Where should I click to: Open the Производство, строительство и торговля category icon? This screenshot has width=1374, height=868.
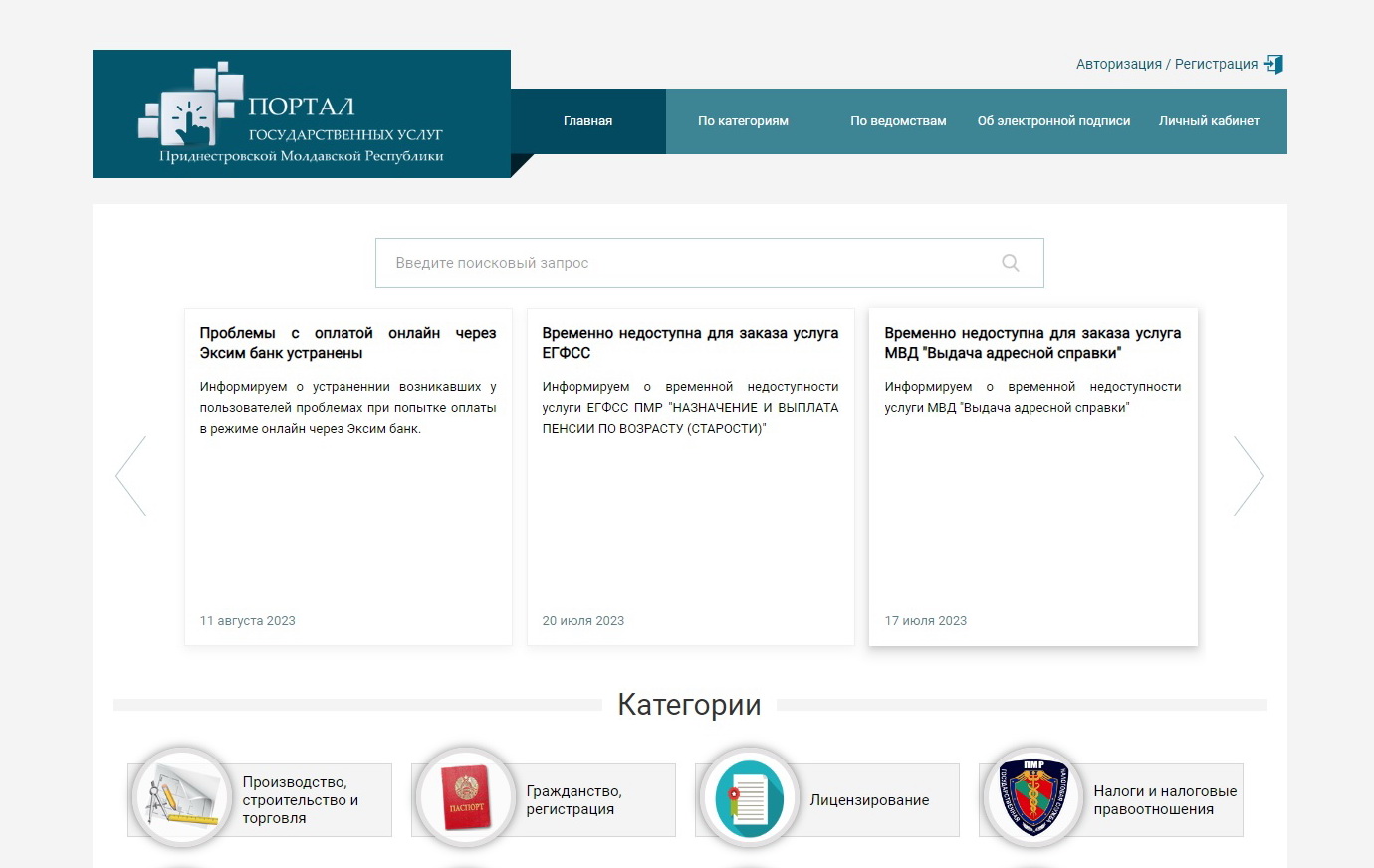point(181,798)
